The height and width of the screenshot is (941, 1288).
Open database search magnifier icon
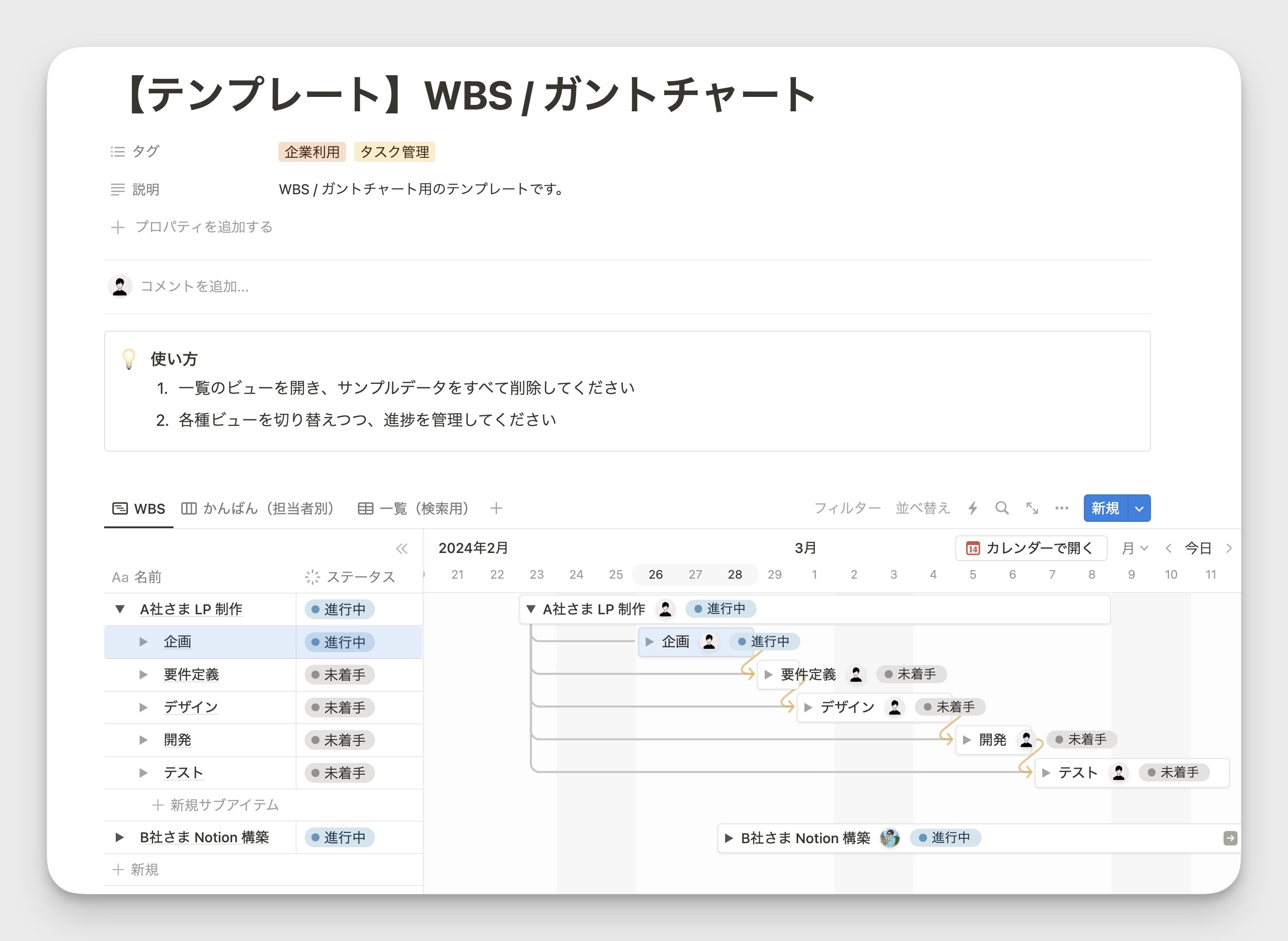tap(1002, 508)
